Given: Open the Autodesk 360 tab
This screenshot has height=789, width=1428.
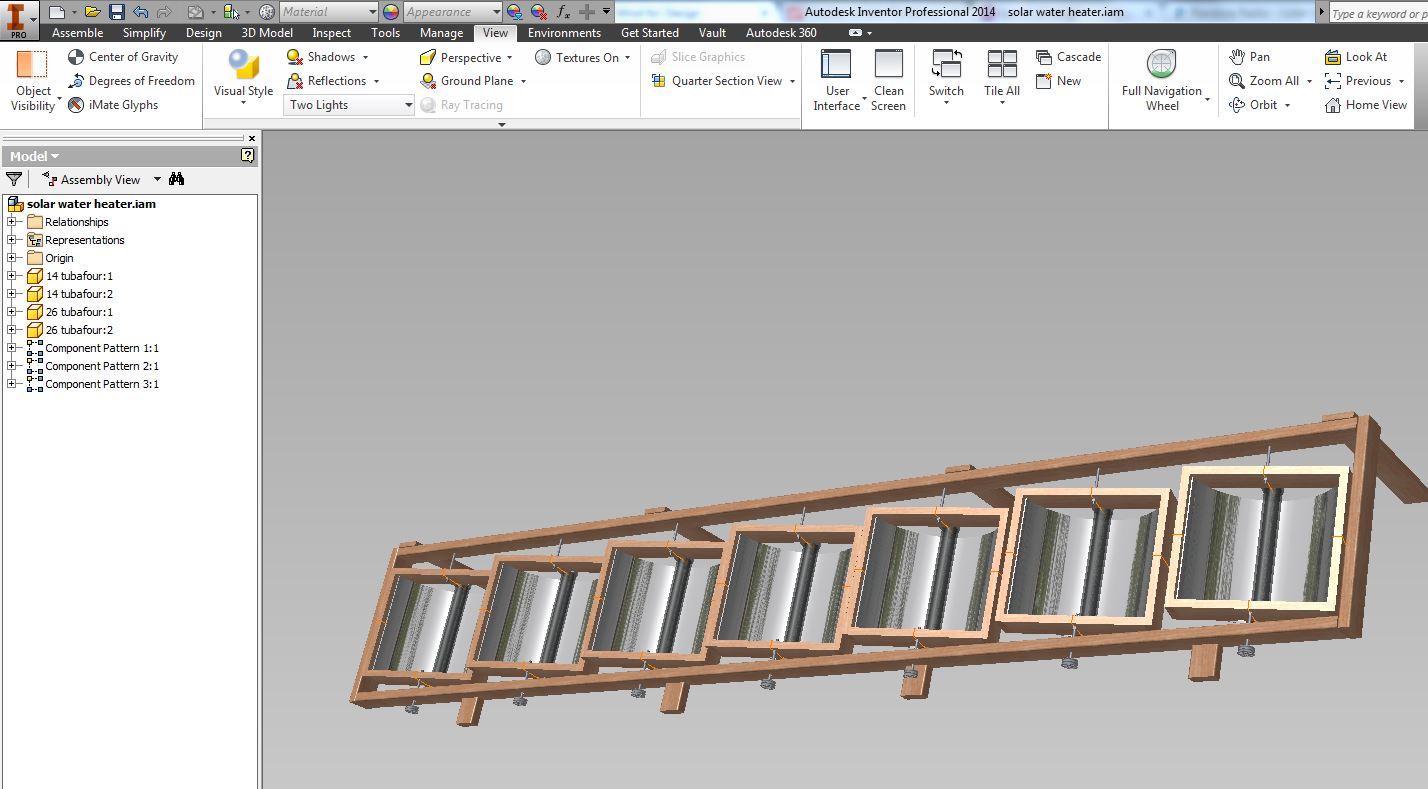Looking at the screenshot, I should (x=781, y=33).
